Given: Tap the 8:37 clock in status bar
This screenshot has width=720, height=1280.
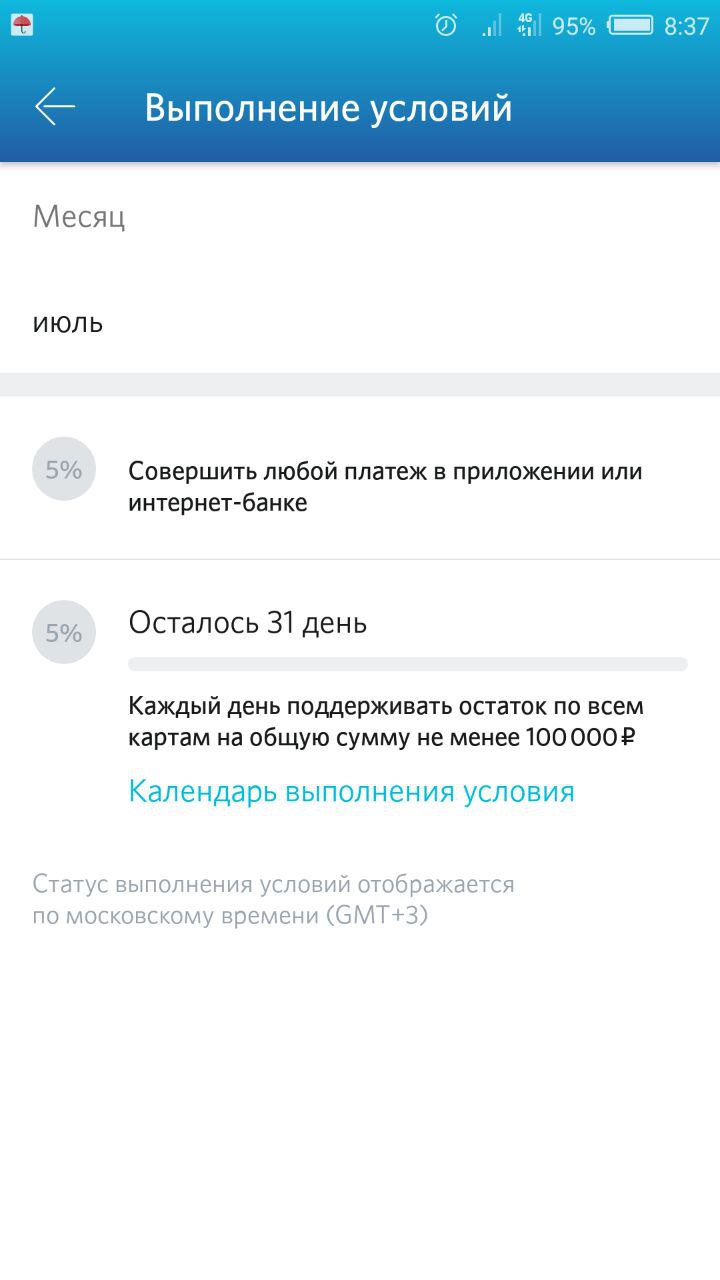Looking at the screenshot, I should pyautogui.click(x=686, y=26).
